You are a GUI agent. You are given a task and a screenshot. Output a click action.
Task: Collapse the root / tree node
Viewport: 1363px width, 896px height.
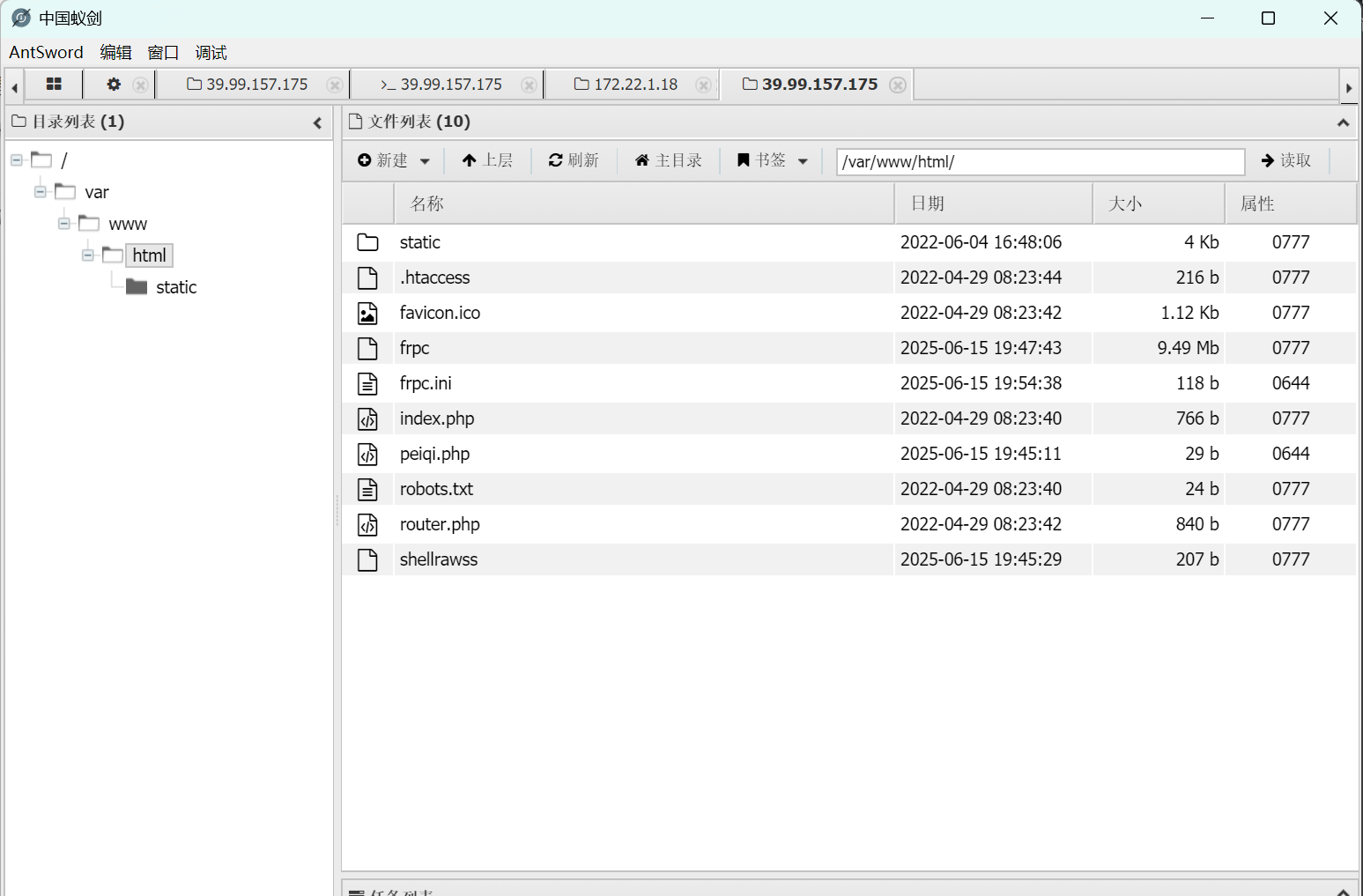17,160
